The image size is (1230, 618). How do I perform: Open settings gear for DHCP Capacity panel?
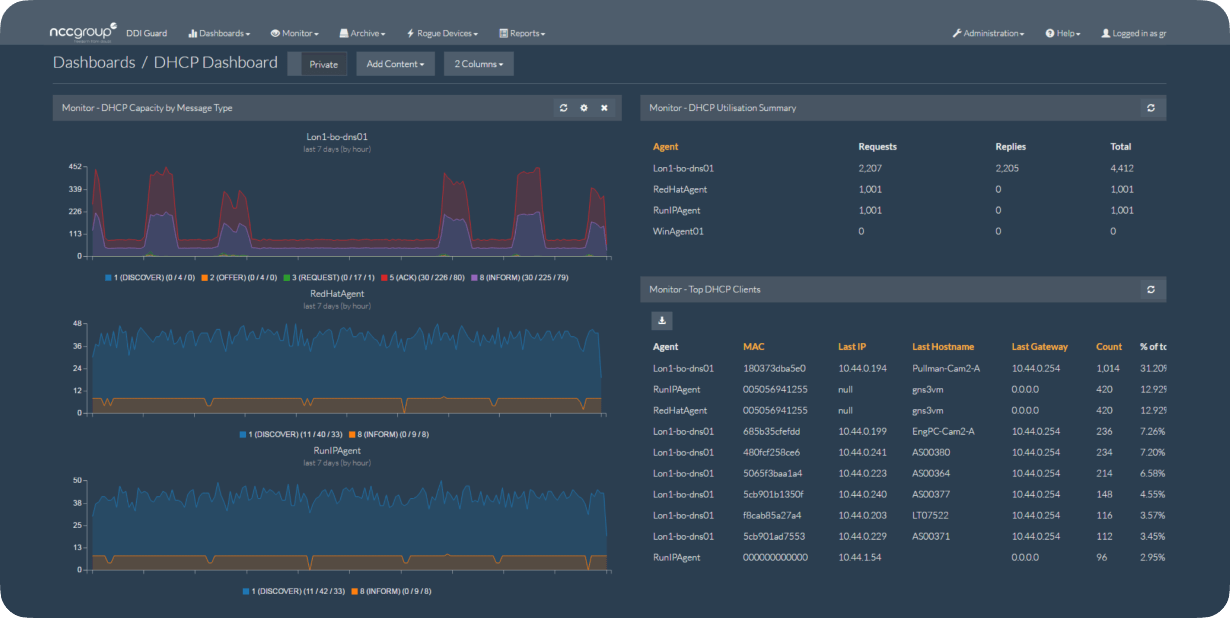(x=584, y=108)
